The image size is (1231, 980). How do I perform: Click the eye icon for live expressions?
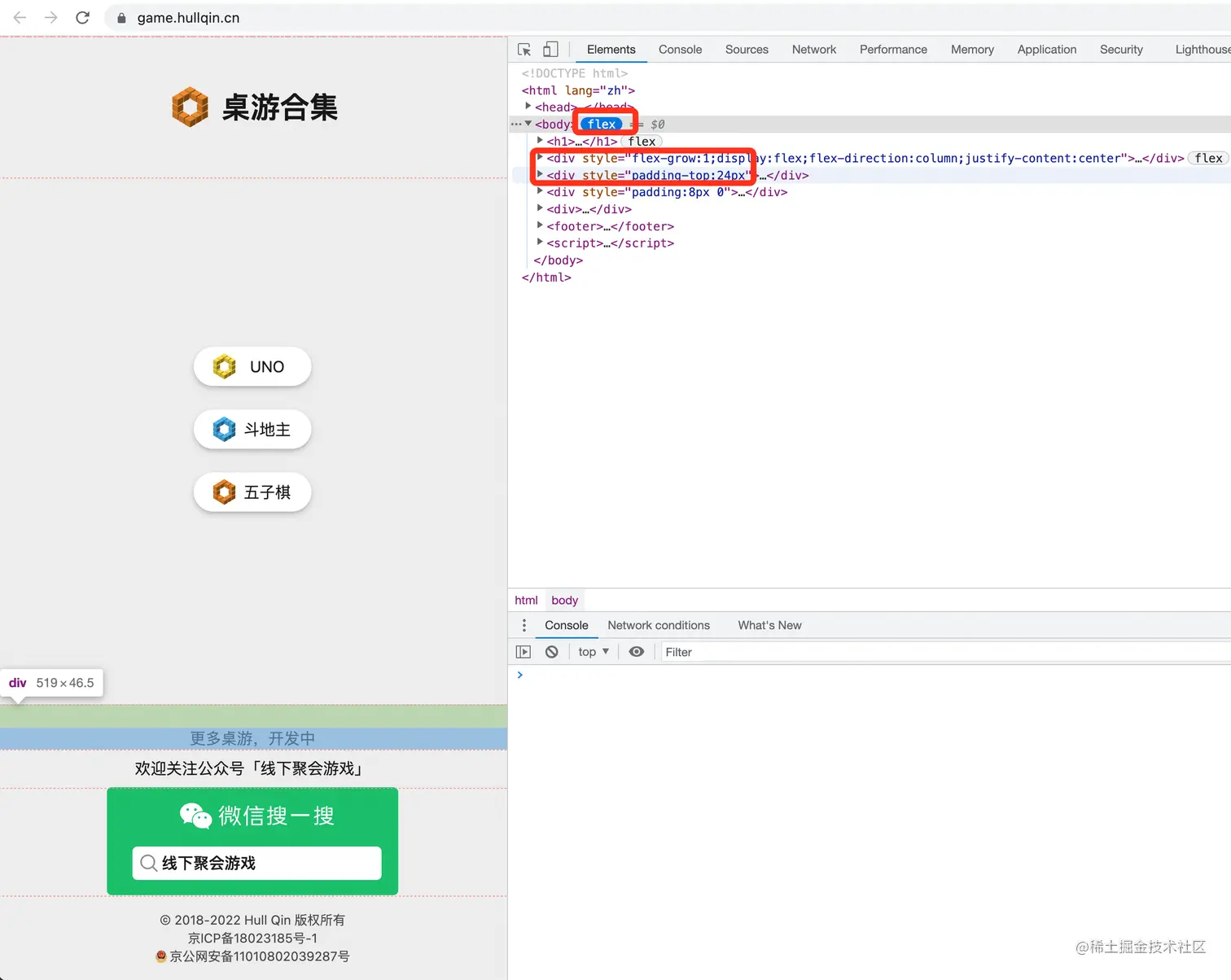click(x=637, y=652)
